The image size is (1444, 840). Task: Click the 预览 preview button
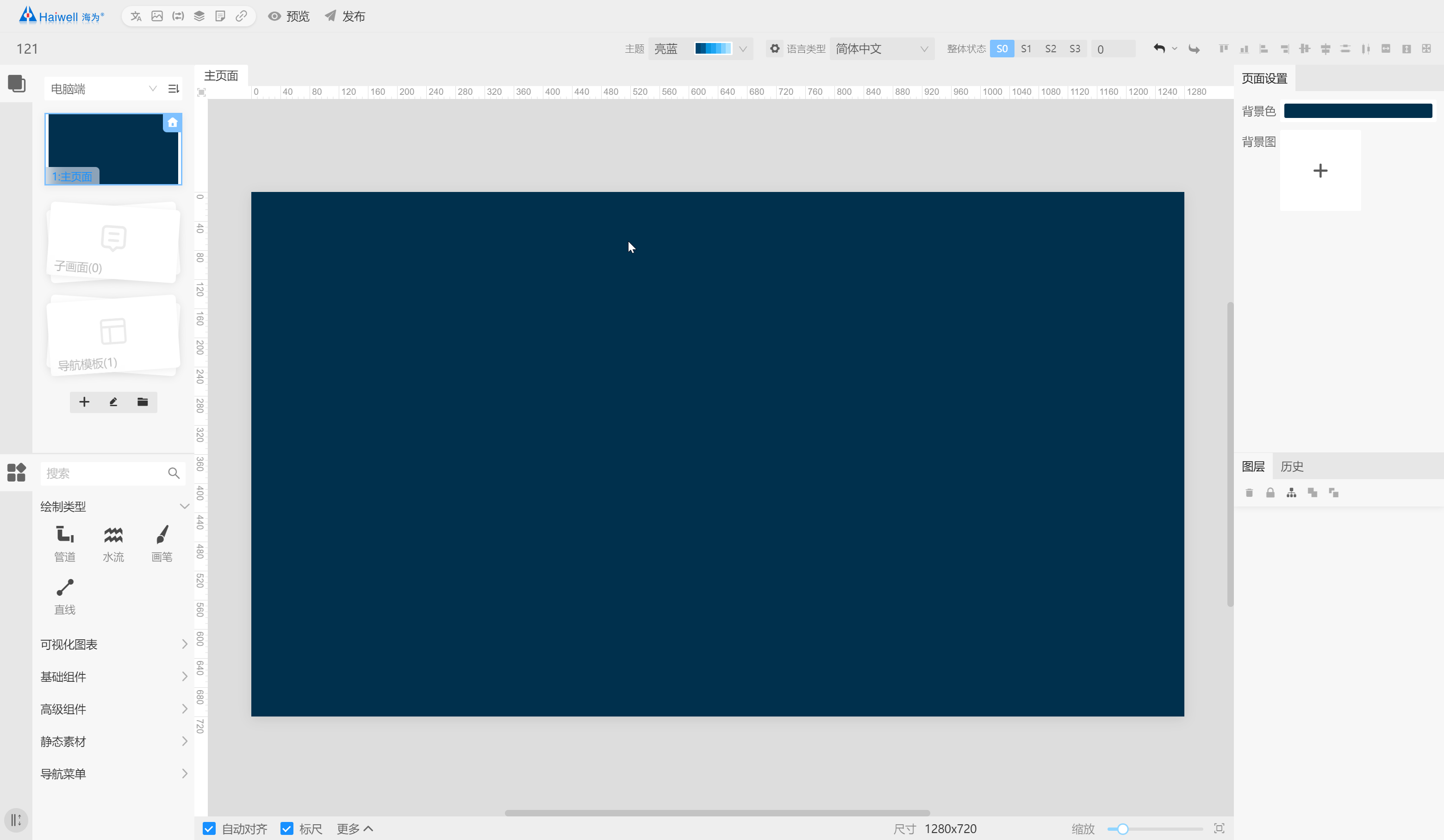[289, 16]
